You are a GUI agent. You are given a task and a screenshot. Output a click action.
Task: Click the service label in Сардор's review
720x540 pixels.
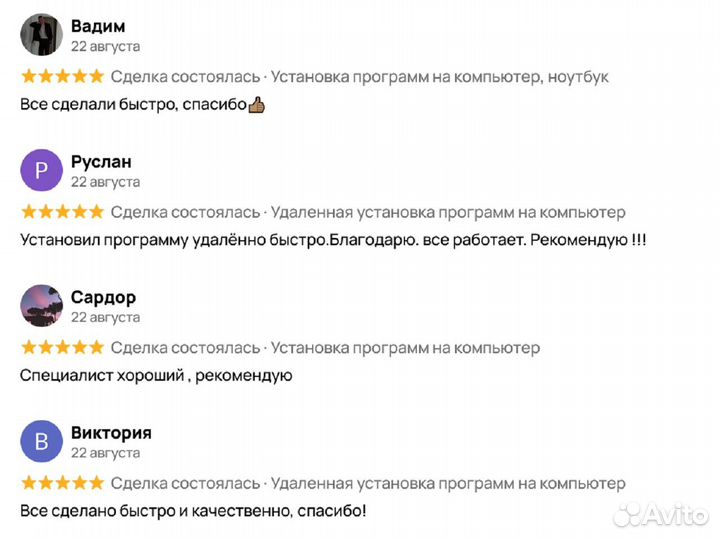point(405,348)
